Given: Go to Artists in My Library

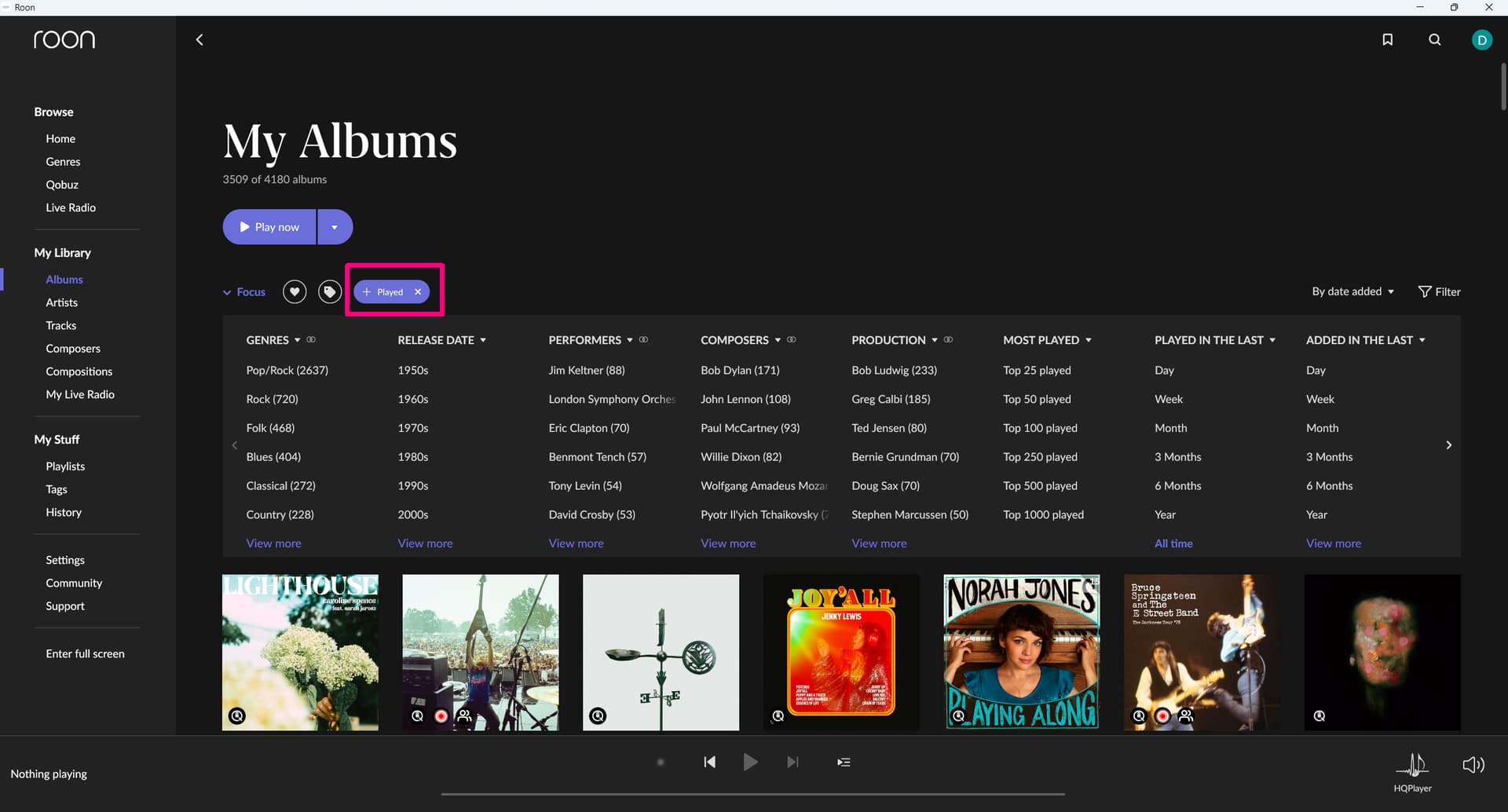Looking at the screenshot, I should click(x=61, y=302).
